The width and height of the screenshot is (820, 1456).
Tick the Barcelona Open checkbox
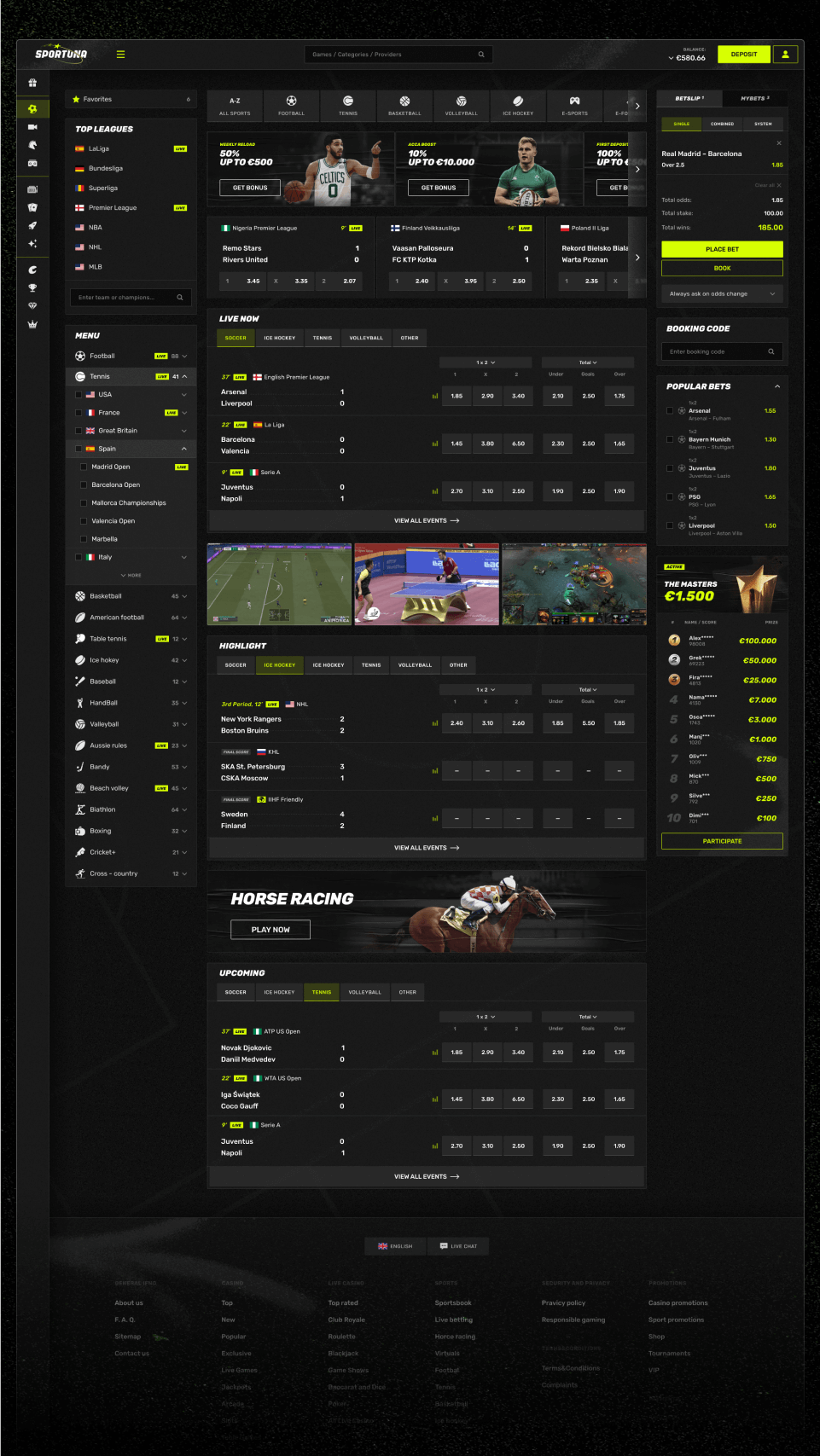click(84, 484)
